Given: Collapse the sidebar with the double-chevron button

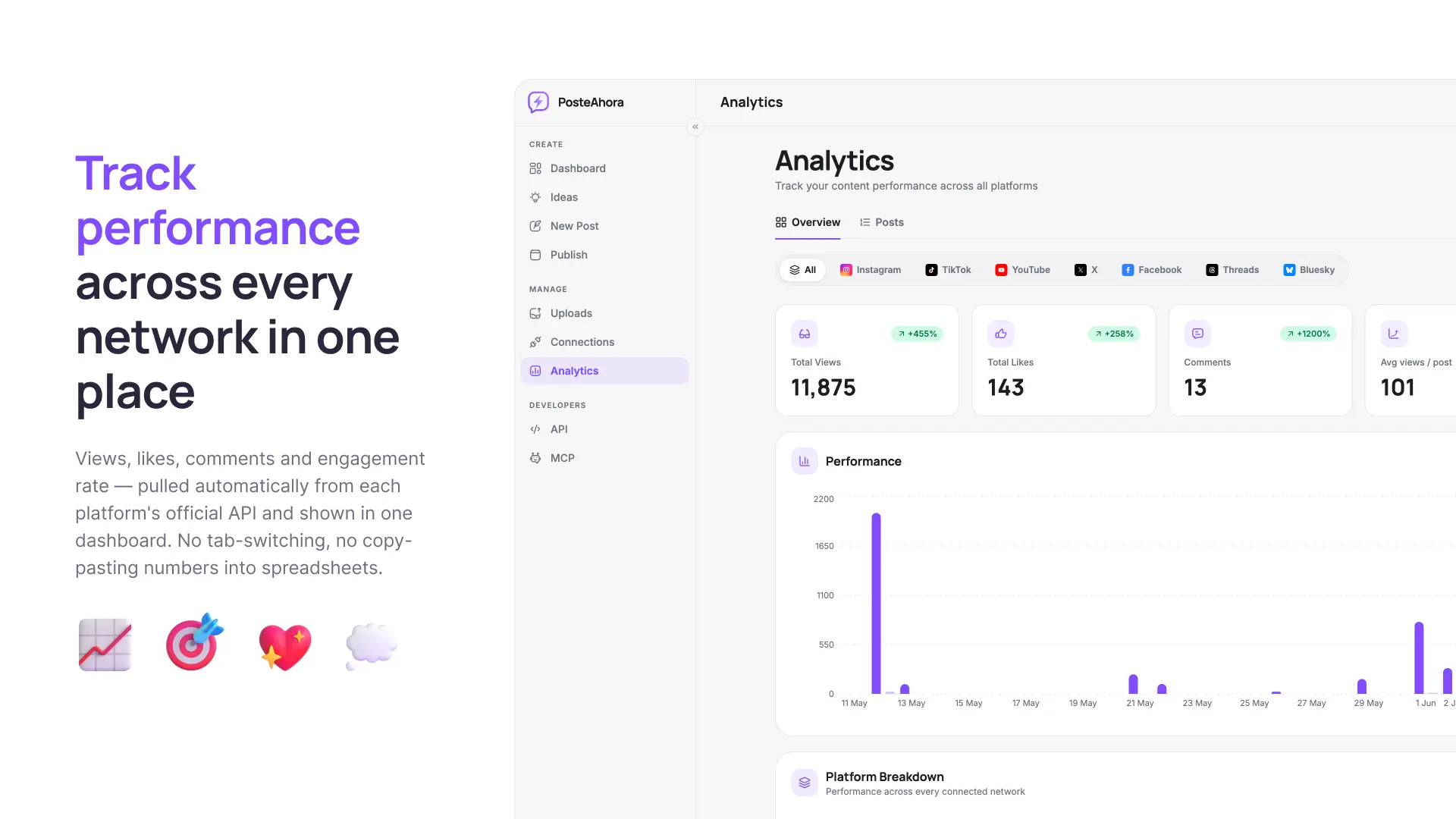Looking at the screenshot, I should point(695,127).
